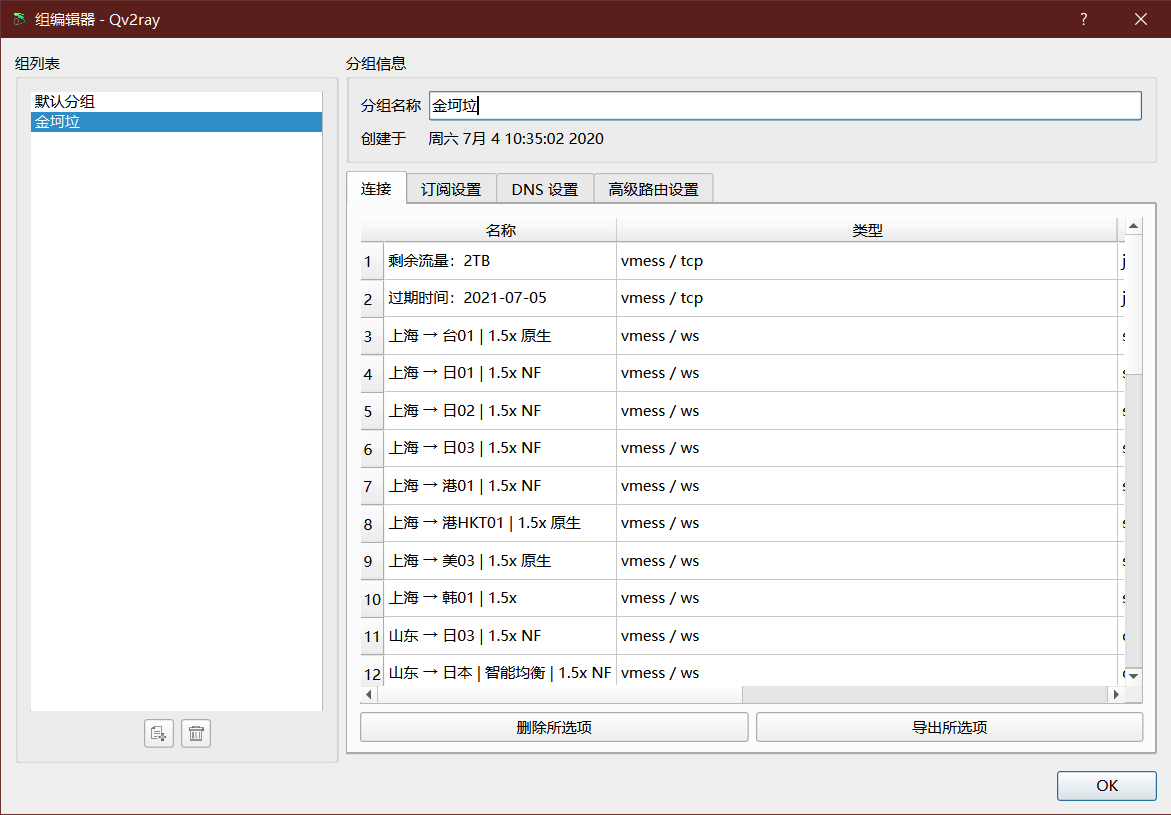Confirm with the OK button
This screenshot has width=1171, height=815.
[1106, 785]
